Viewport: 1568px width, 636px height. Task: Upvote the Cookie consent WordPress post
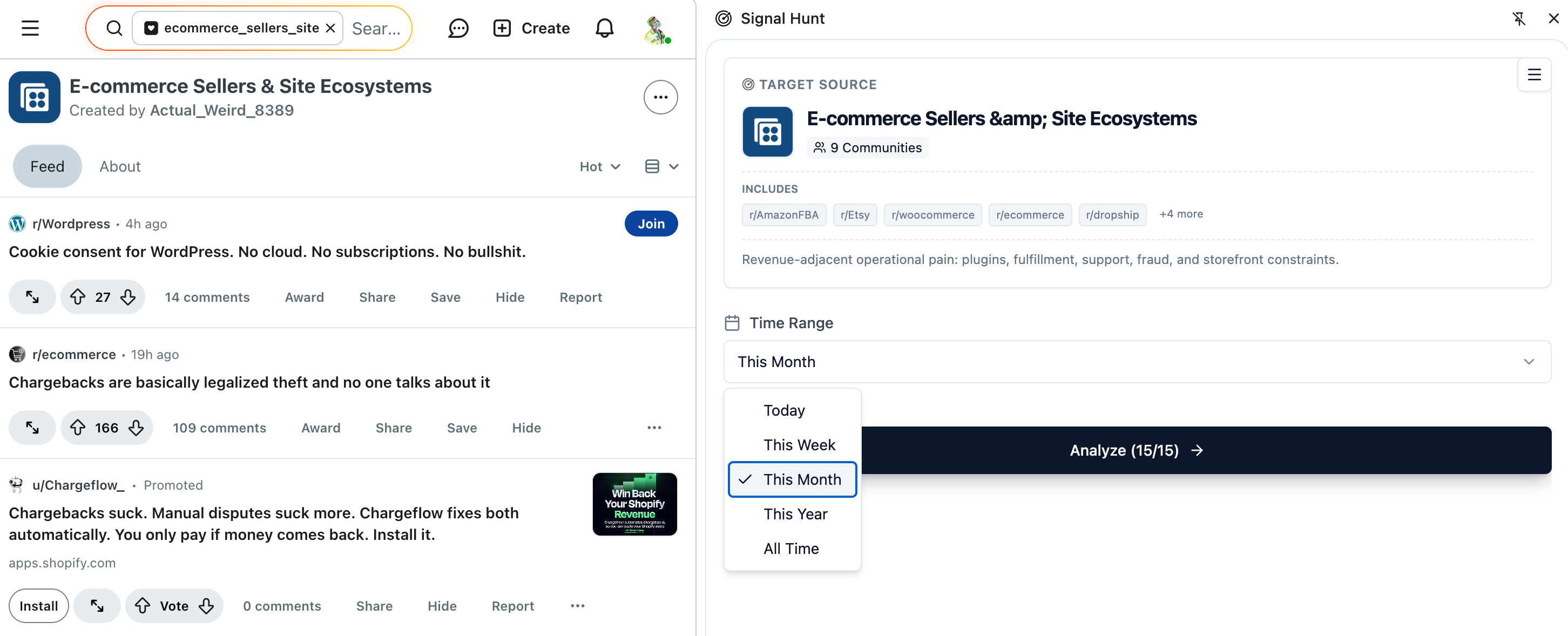tap(78, 297)
